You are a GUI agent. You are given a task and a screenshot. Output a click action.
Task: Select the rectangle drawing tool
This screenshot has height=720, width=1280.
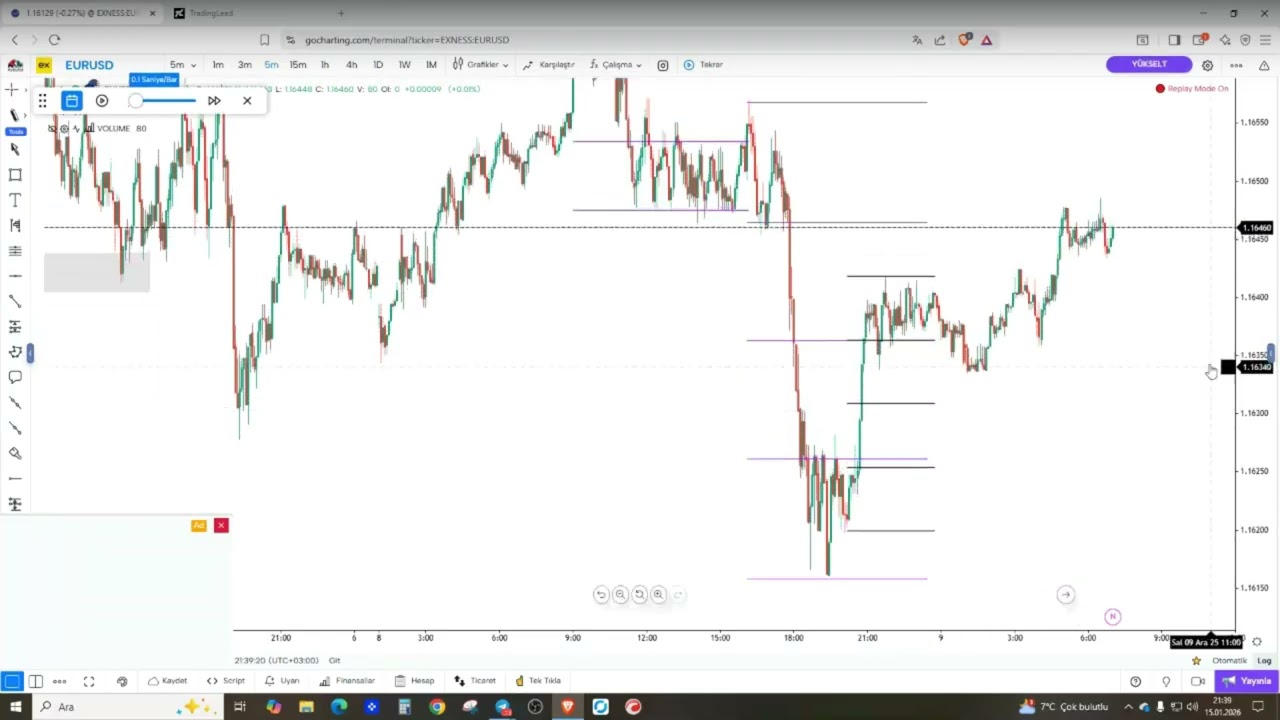point(14,174)
